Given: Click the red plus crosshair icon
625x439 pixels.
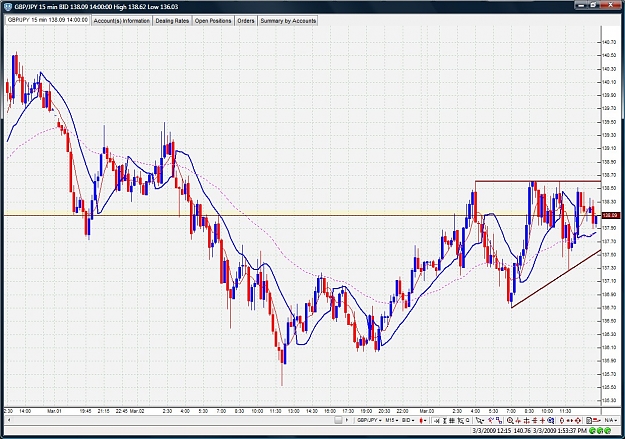Looking at the screenshot, I should click(542, 420).
